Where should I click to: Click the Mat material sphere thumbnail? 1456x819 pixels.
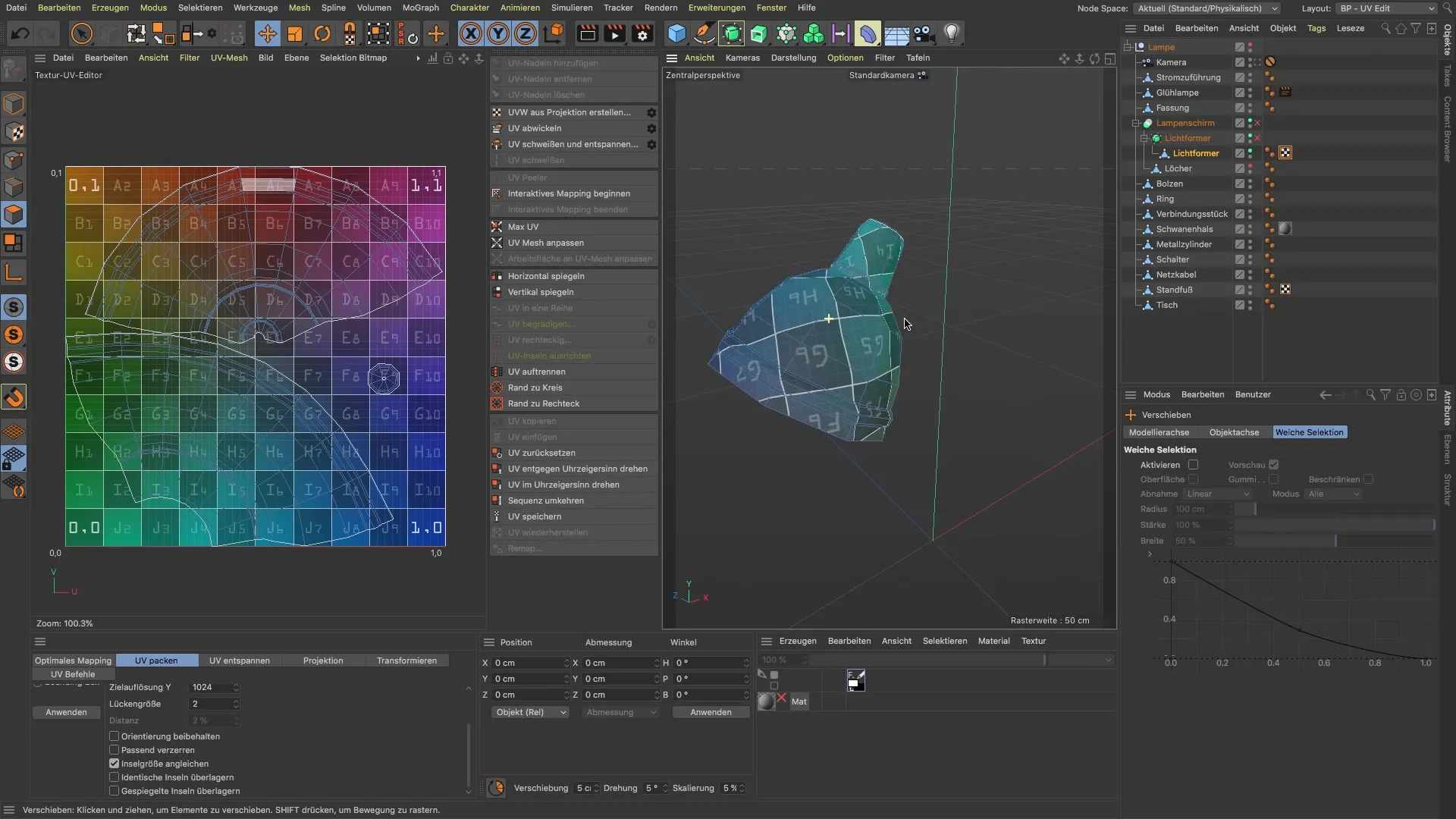click(x=767, y=701)
